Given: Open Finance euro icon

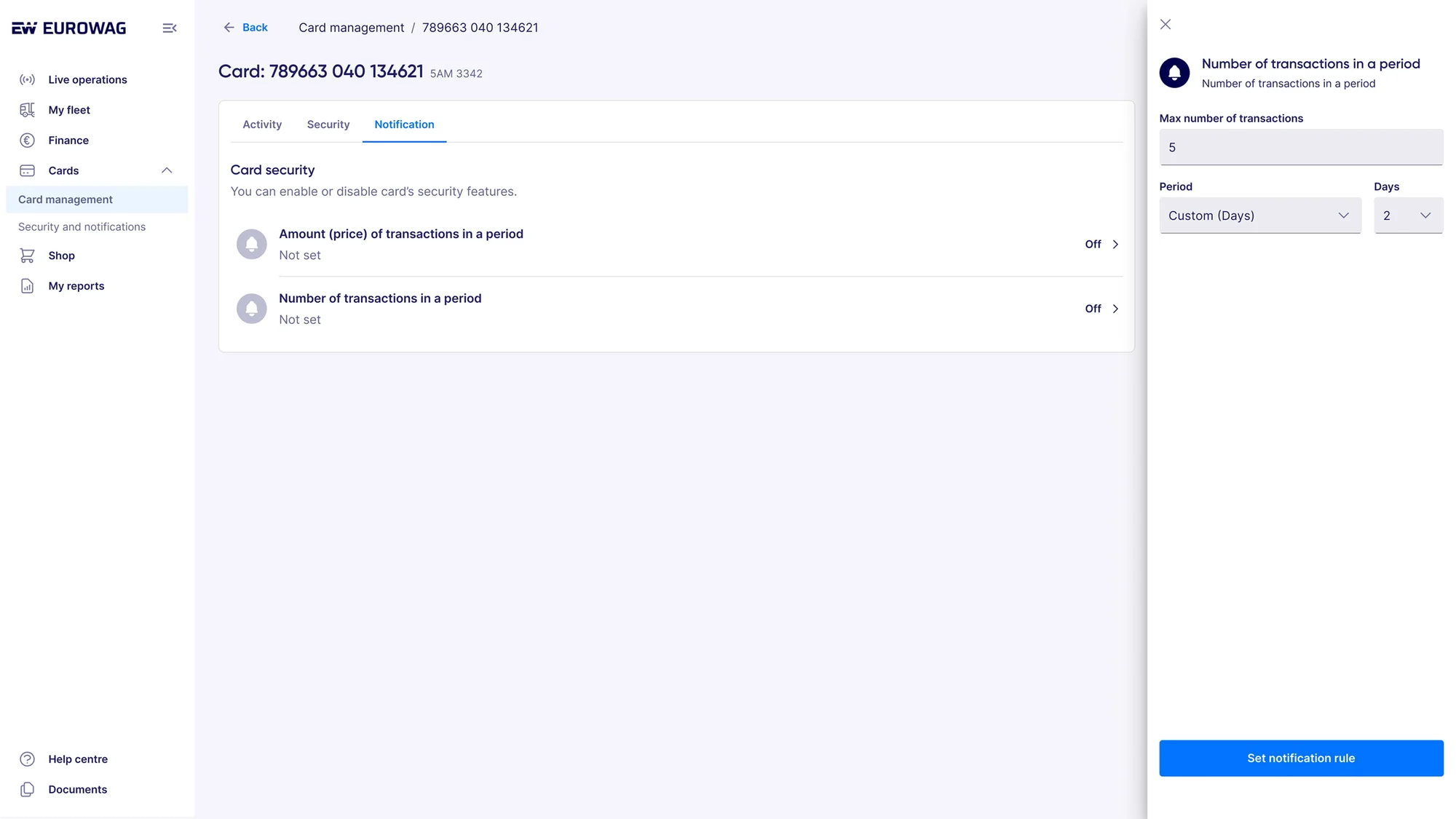Looking at the screenshot, I should point(27,141).
